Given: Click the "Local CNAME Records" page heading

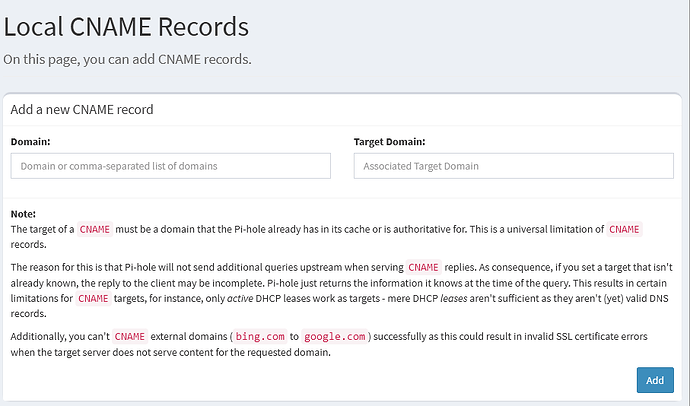Looking at the screenshot, I should pos(125,26).
